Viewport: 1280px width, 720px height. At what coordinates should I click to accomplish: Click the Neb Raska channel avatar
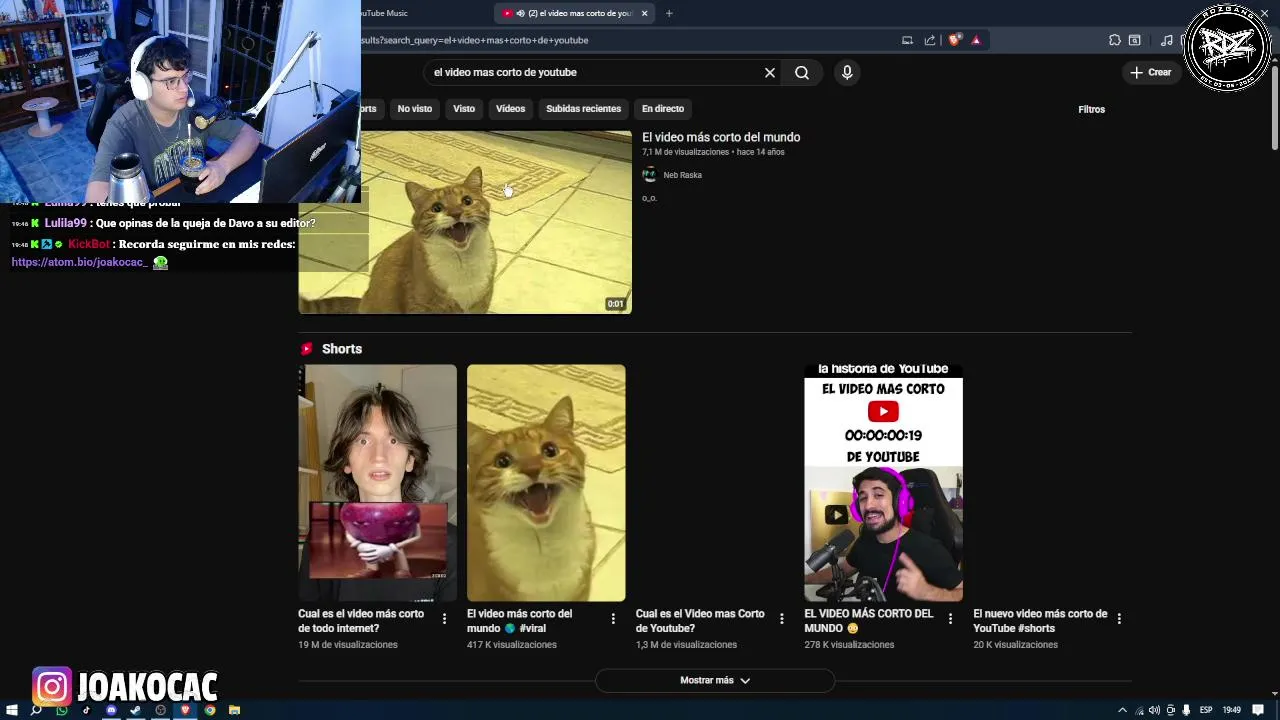click(x=649, y=175)
